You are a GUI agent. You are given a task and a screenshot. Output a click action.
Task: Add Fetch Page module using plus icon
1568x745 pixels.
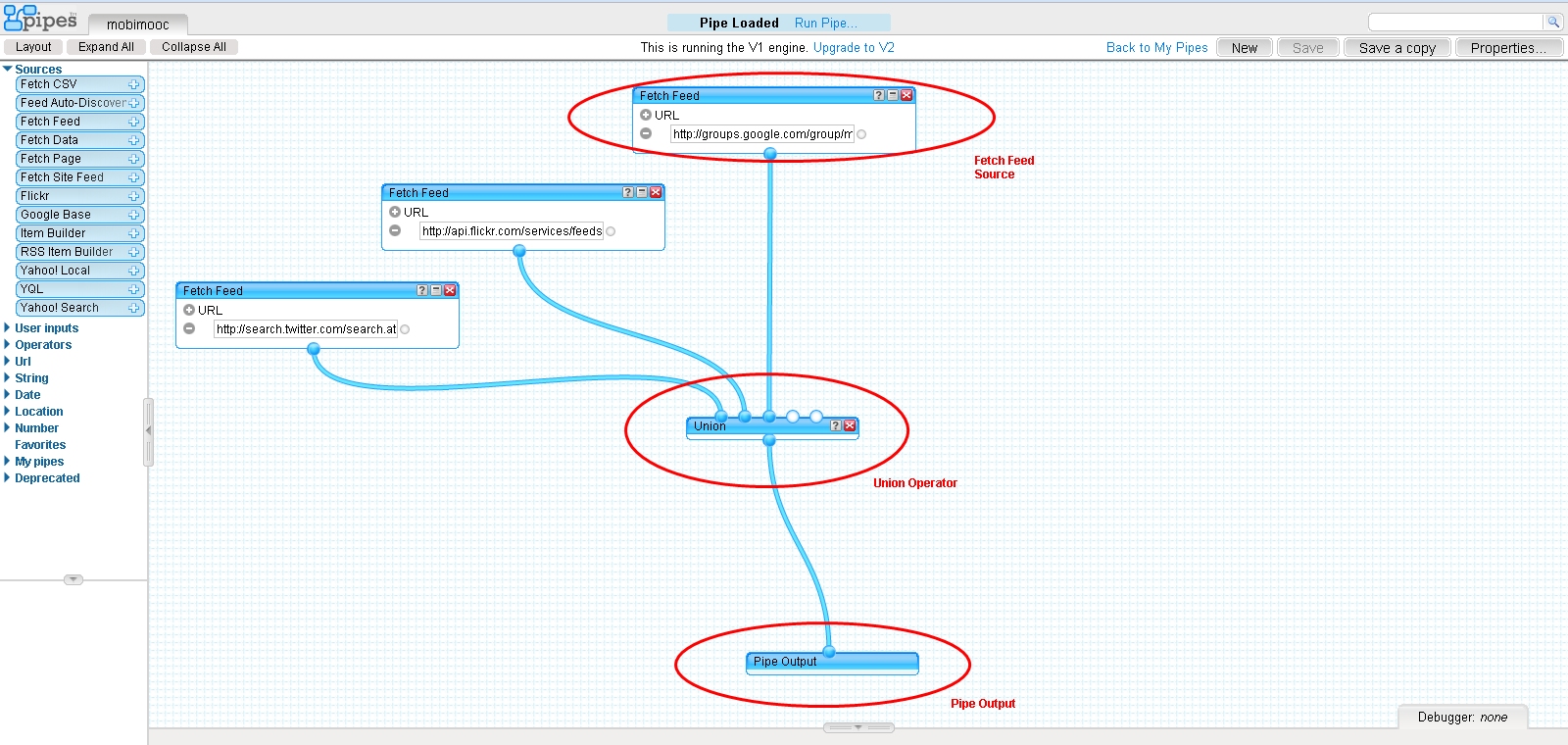[134, 159]
